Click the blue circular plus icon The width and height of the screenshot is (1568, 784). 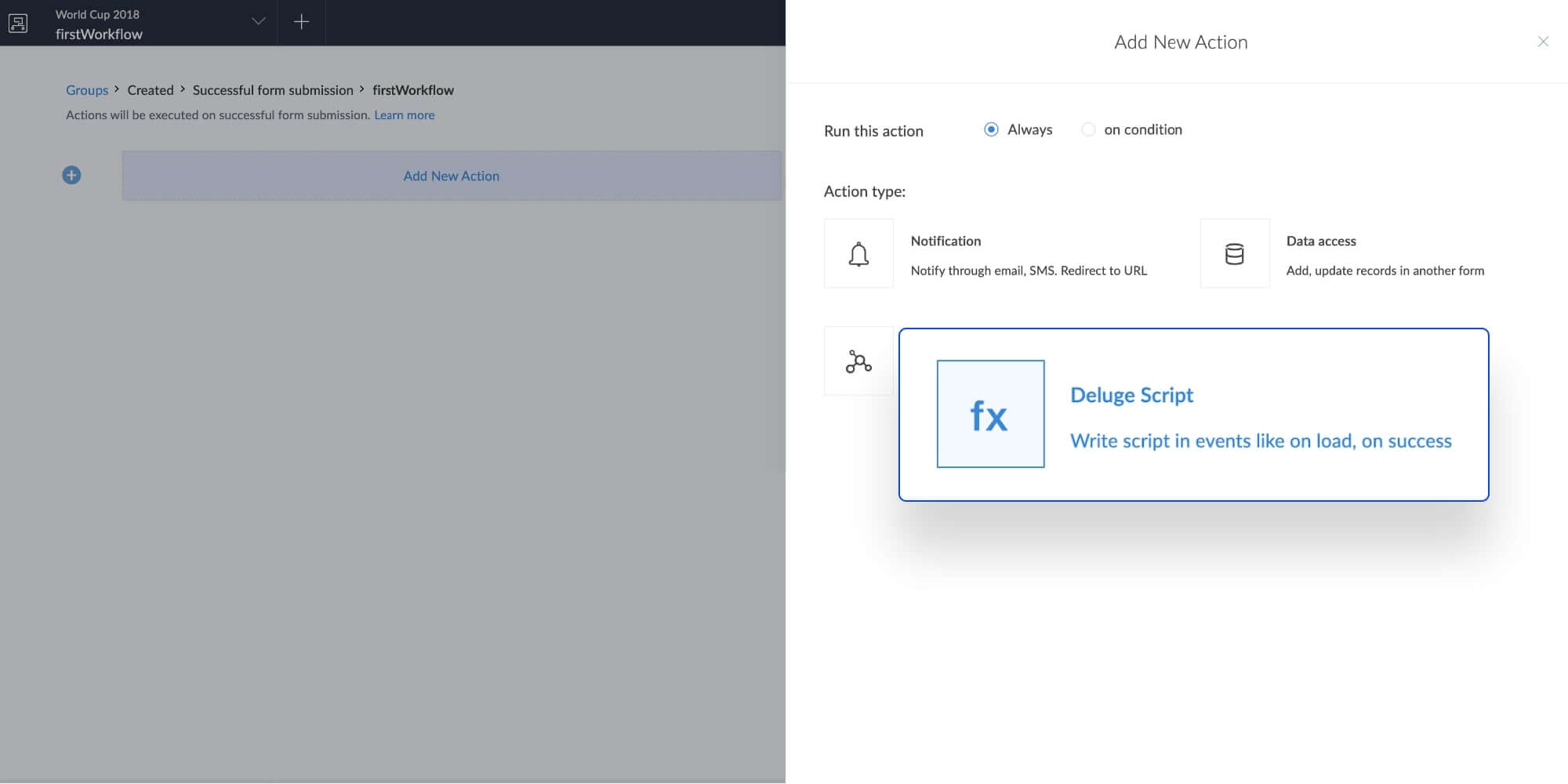[x=71, y=175]
